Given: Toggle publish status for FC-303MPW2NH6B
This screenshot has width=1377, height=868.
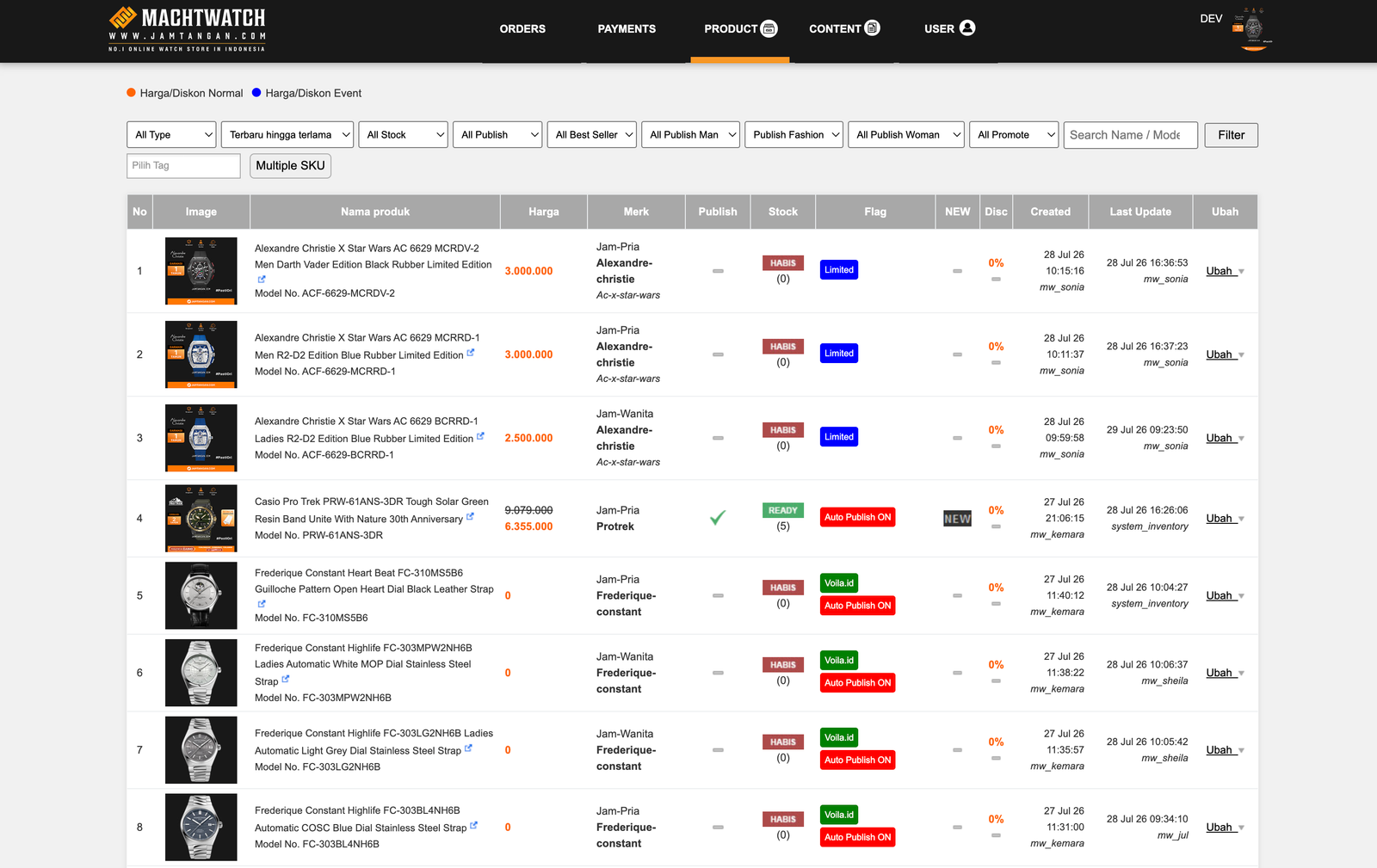Looking at the screenshot, I should pyautogui.click(x=718, y=673).
